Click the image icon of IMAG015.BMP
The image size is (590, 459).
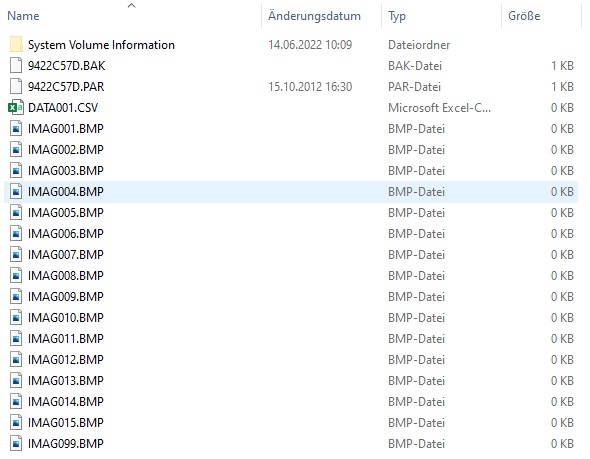16,423
